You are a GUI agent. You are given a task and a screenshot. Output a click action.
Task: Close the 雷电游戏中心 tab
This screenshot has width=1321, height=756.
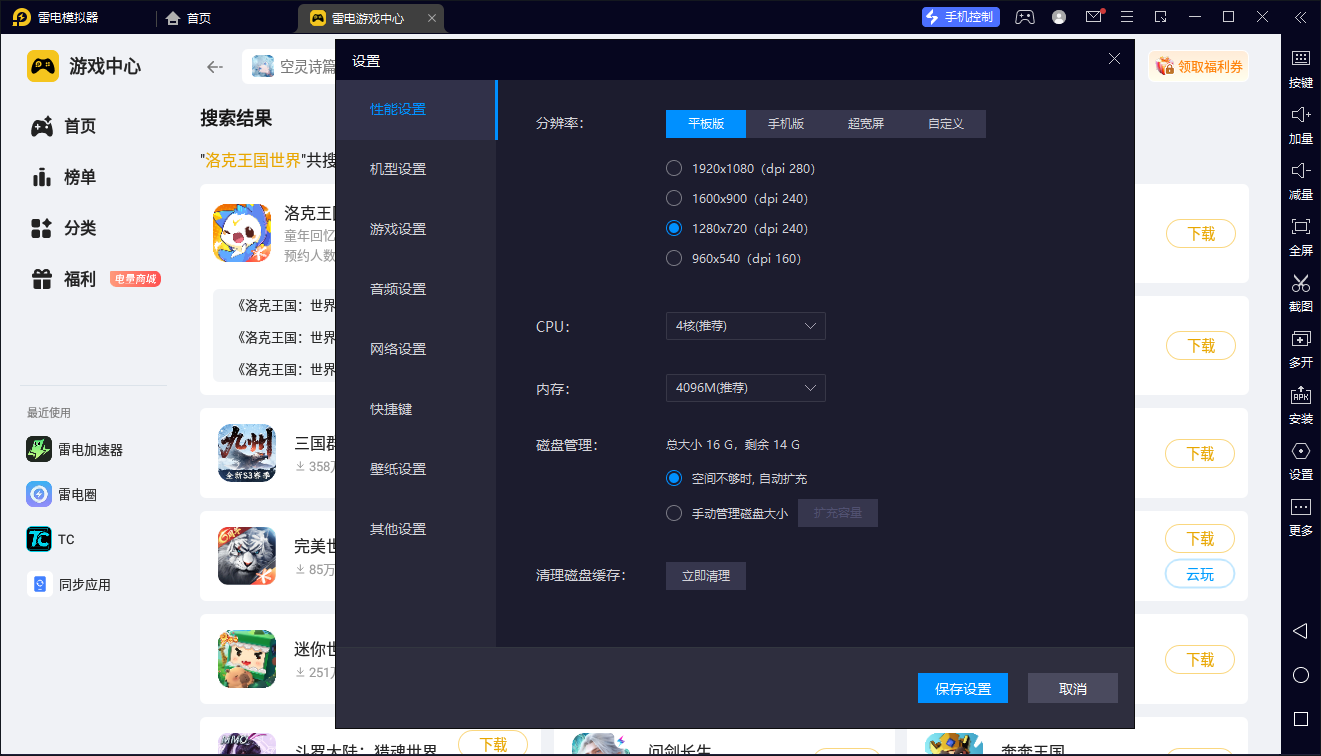coord(431,18)
